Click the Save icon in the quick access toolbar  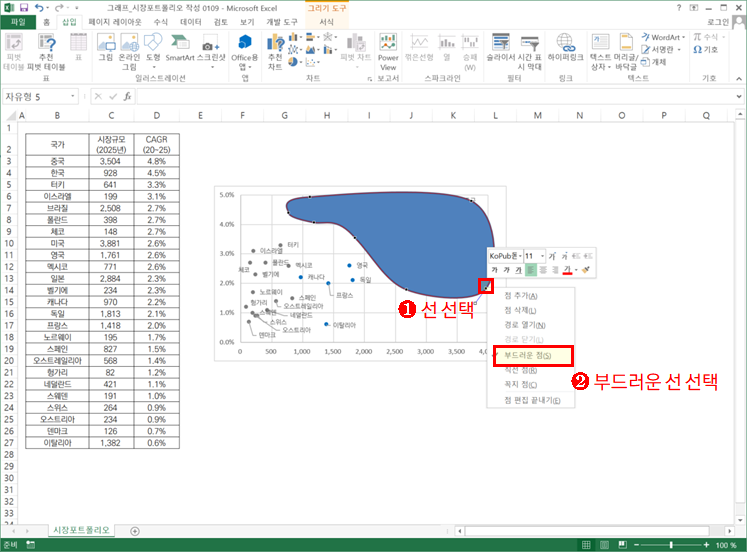[x=24, y=8]
